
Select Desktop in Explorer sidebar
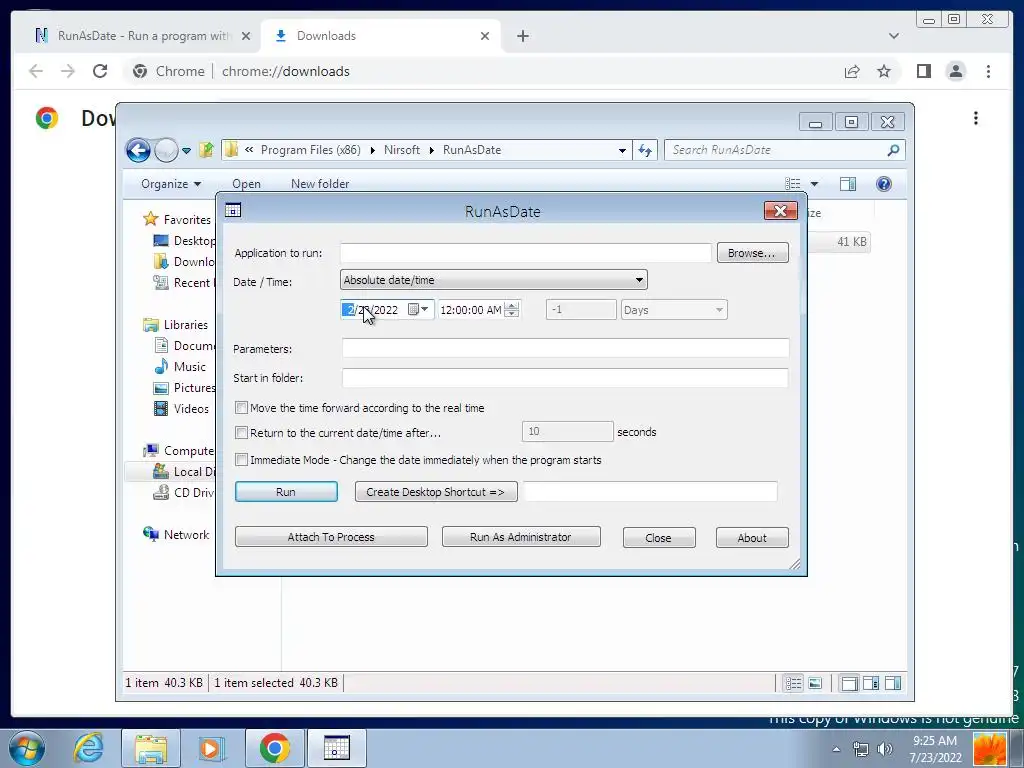[184, 240]
